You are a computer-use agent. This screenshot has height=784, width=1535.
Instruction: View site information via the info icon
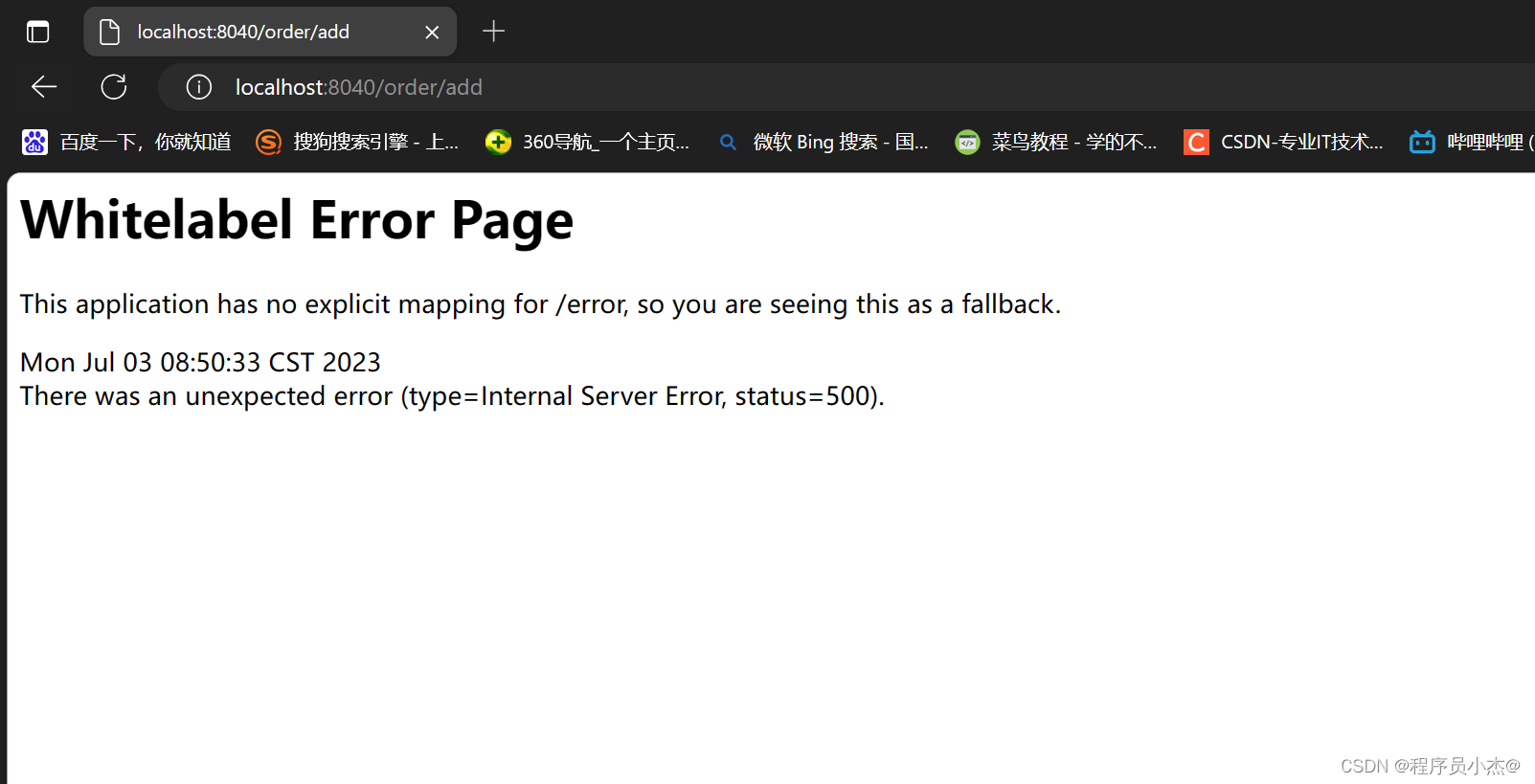click(199, 87)
